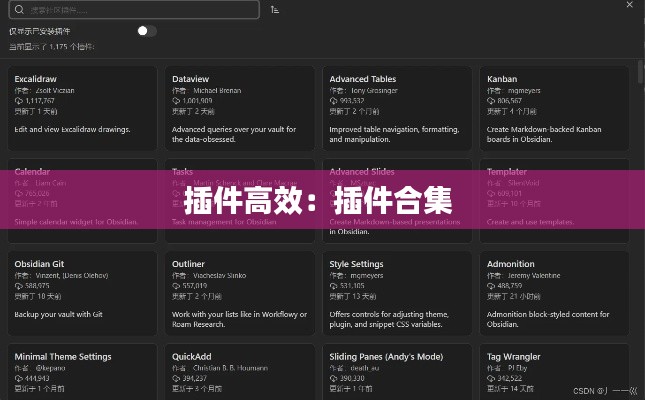Open the Obsidian Git plugin card
645x400 pixels.
(82, 293)
